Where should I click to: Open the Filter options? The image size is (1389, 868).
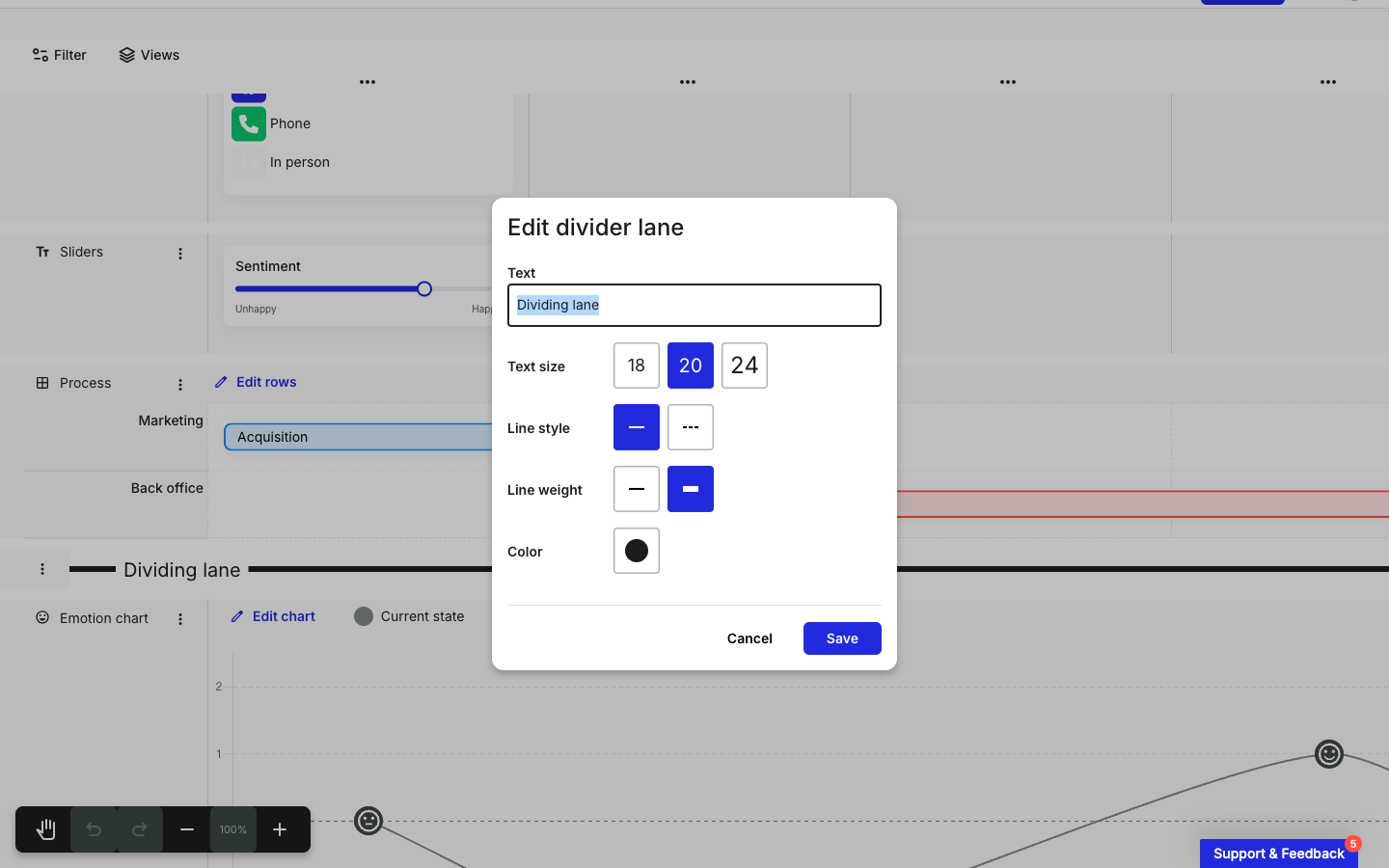click(x=60, y=55)
